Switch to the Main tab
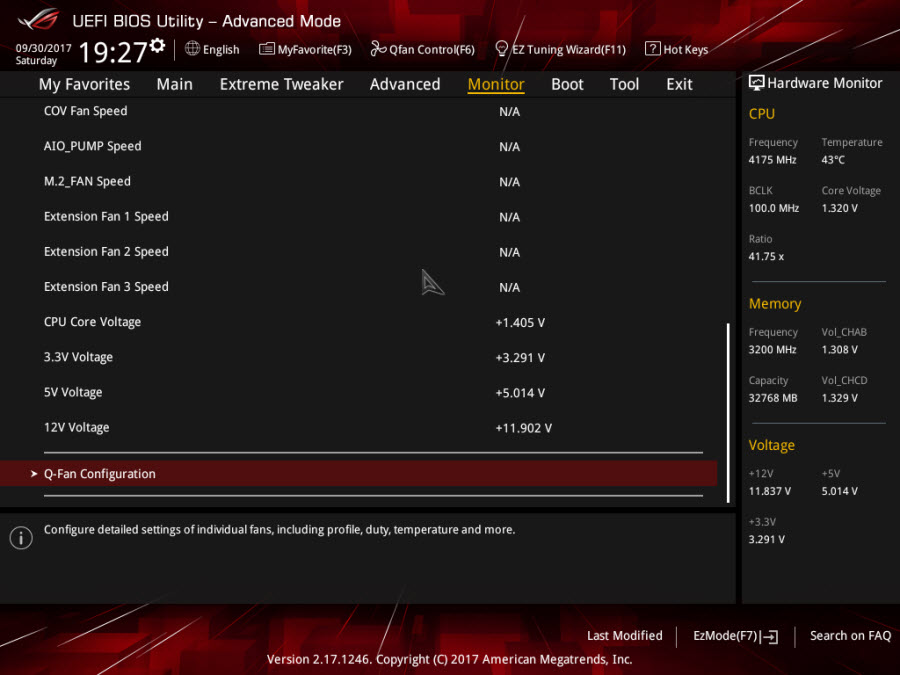This screenshot has width=900, height=675. [x=174, y=84]
